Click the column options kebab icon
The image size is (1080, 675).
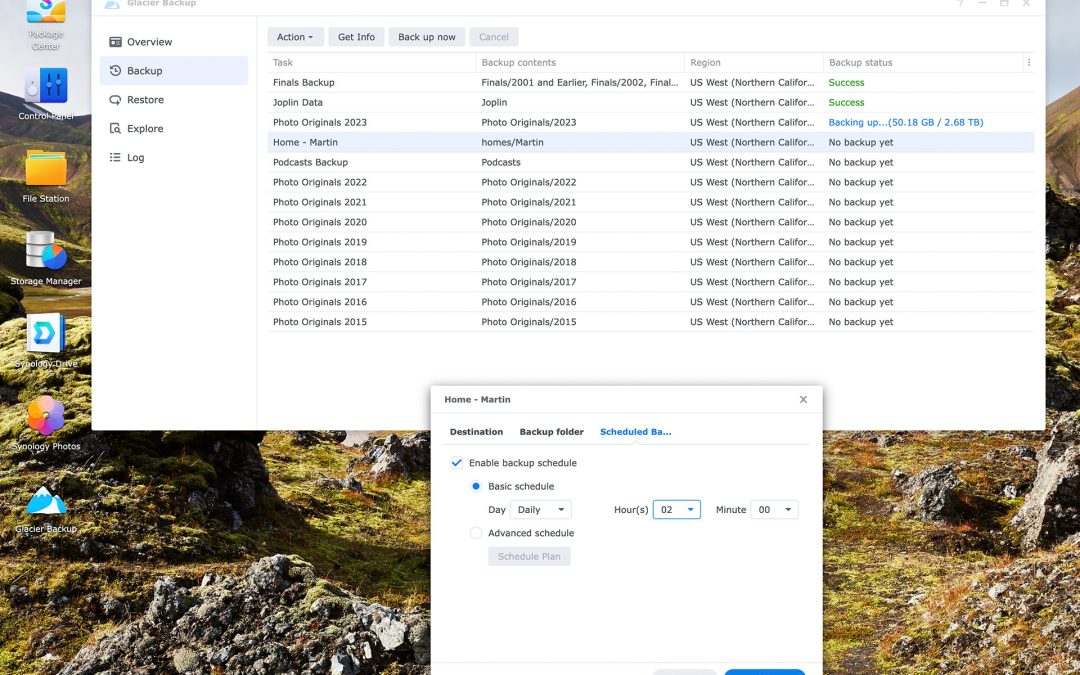[x=1029, y=62]
